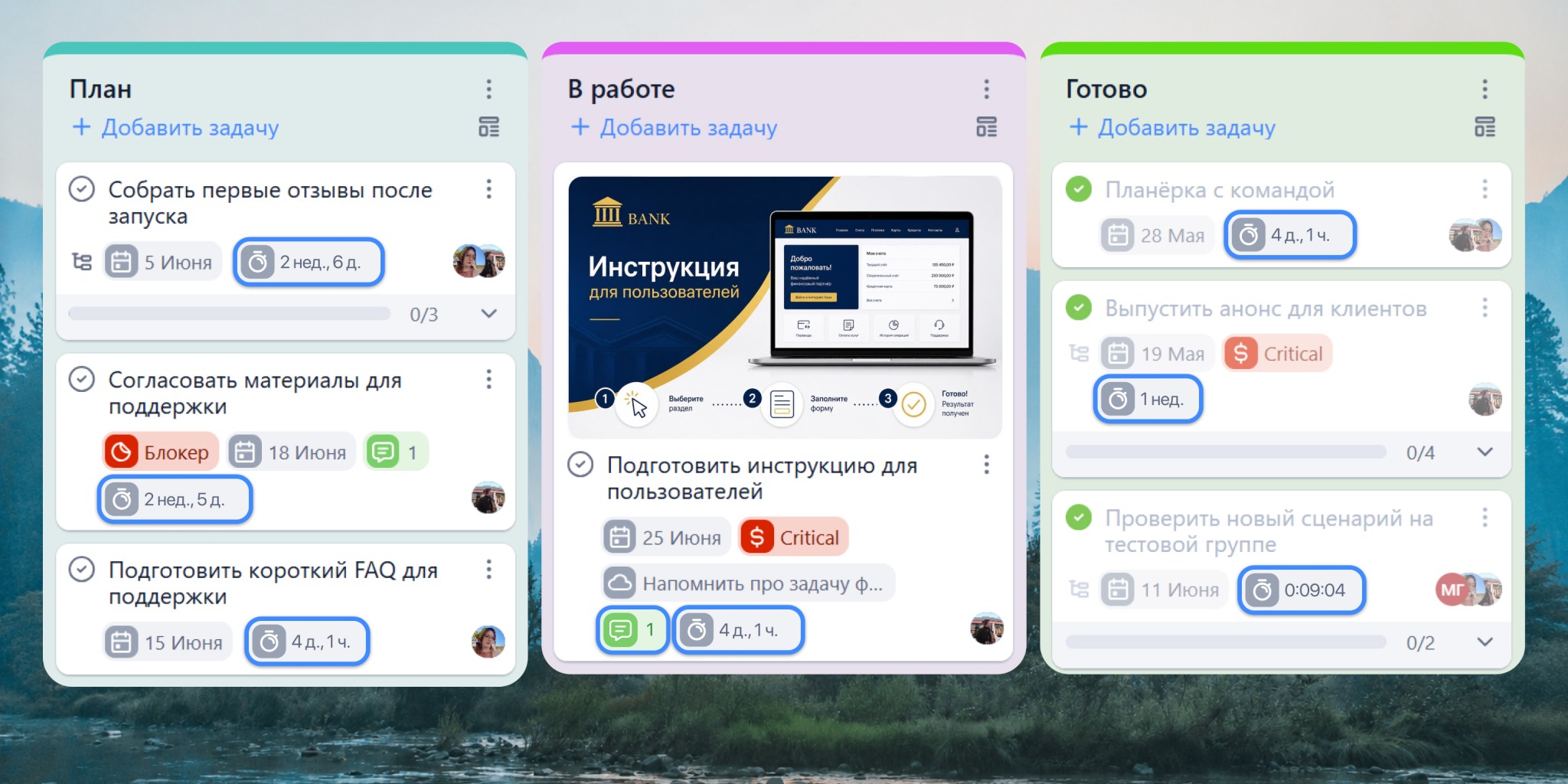The height and width of the screenshot is (784, 1568).
Task: Open the Выпустить анонс для клиентов title
Action: pyautogui.click(x=1266, y=308)
